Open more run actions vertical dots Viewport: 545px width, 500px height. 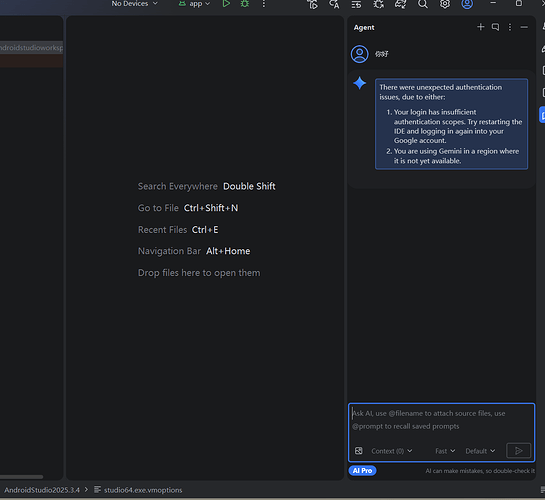[264, 4]
